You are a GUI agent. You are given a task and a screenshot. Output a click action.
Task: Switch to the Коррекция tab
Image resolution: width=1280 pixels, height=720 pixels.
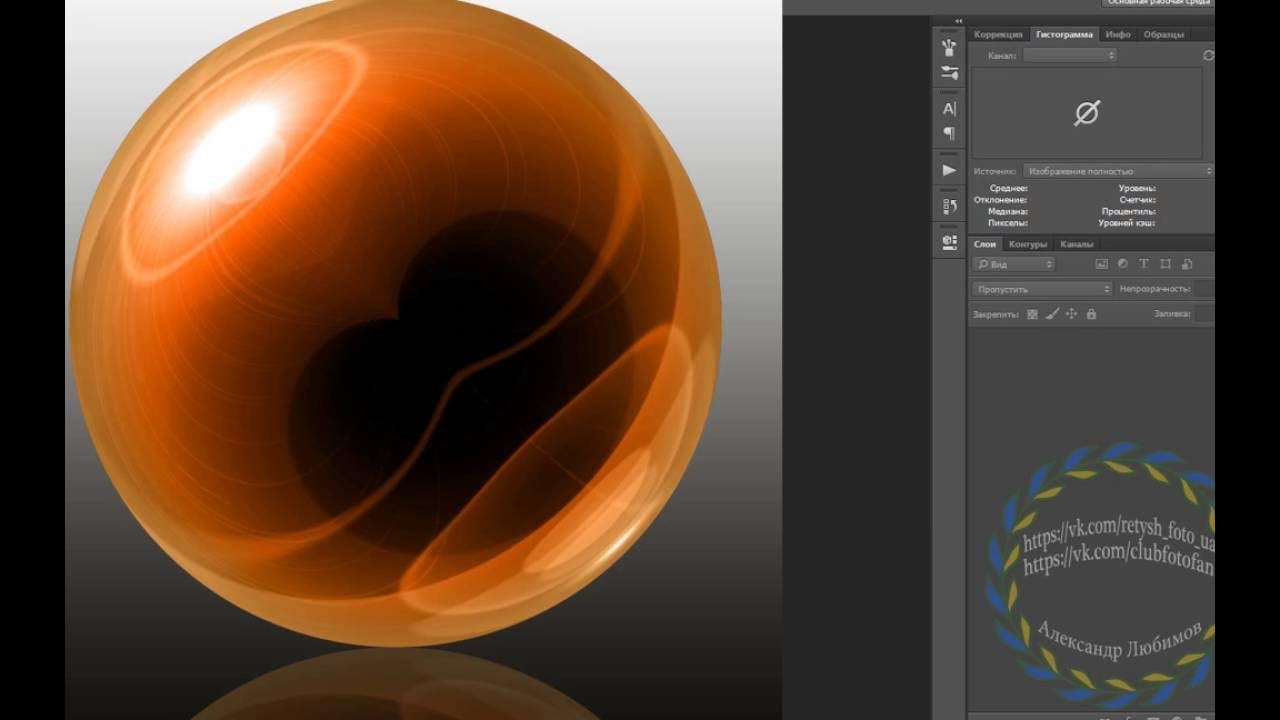[x=998, y=34]
